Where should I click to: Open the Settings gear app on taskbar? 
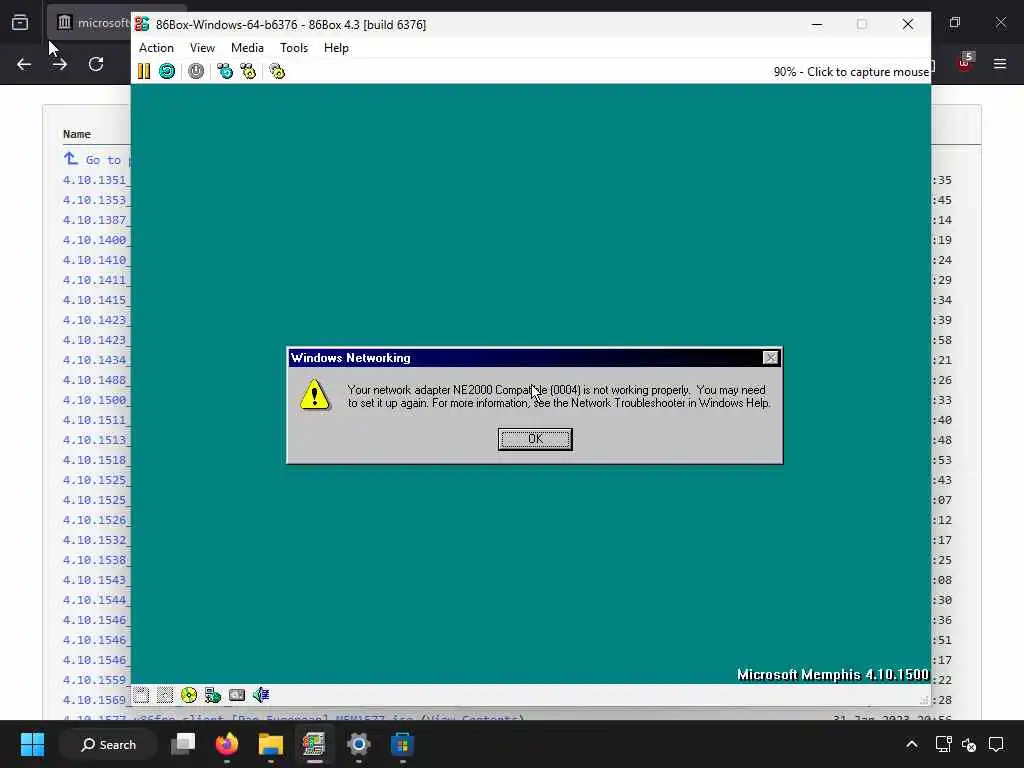point(359,744)
